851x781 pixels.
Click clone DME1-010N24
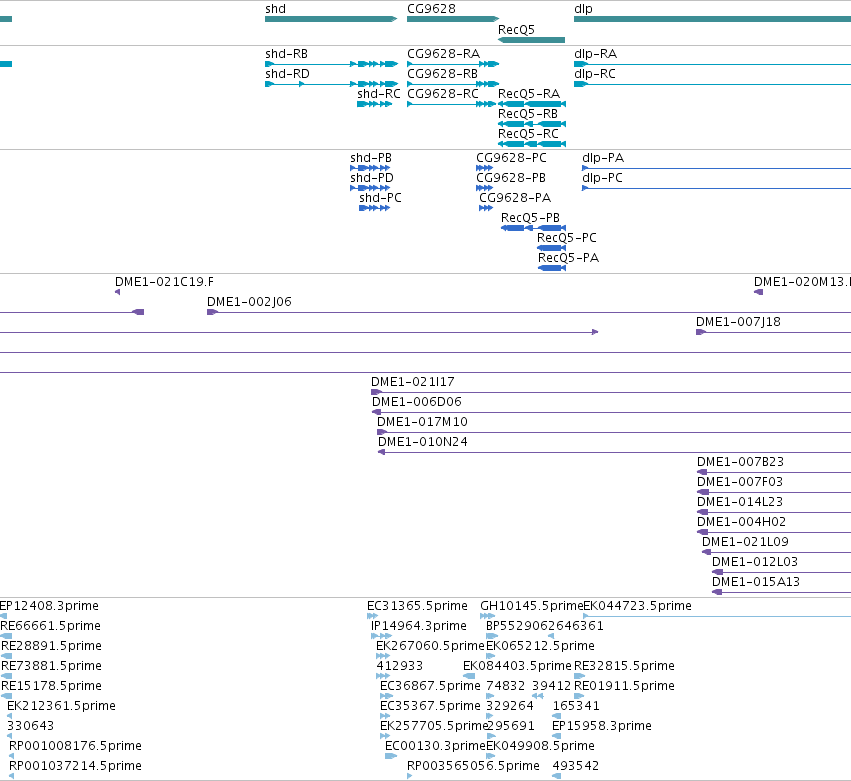[614, 452]
